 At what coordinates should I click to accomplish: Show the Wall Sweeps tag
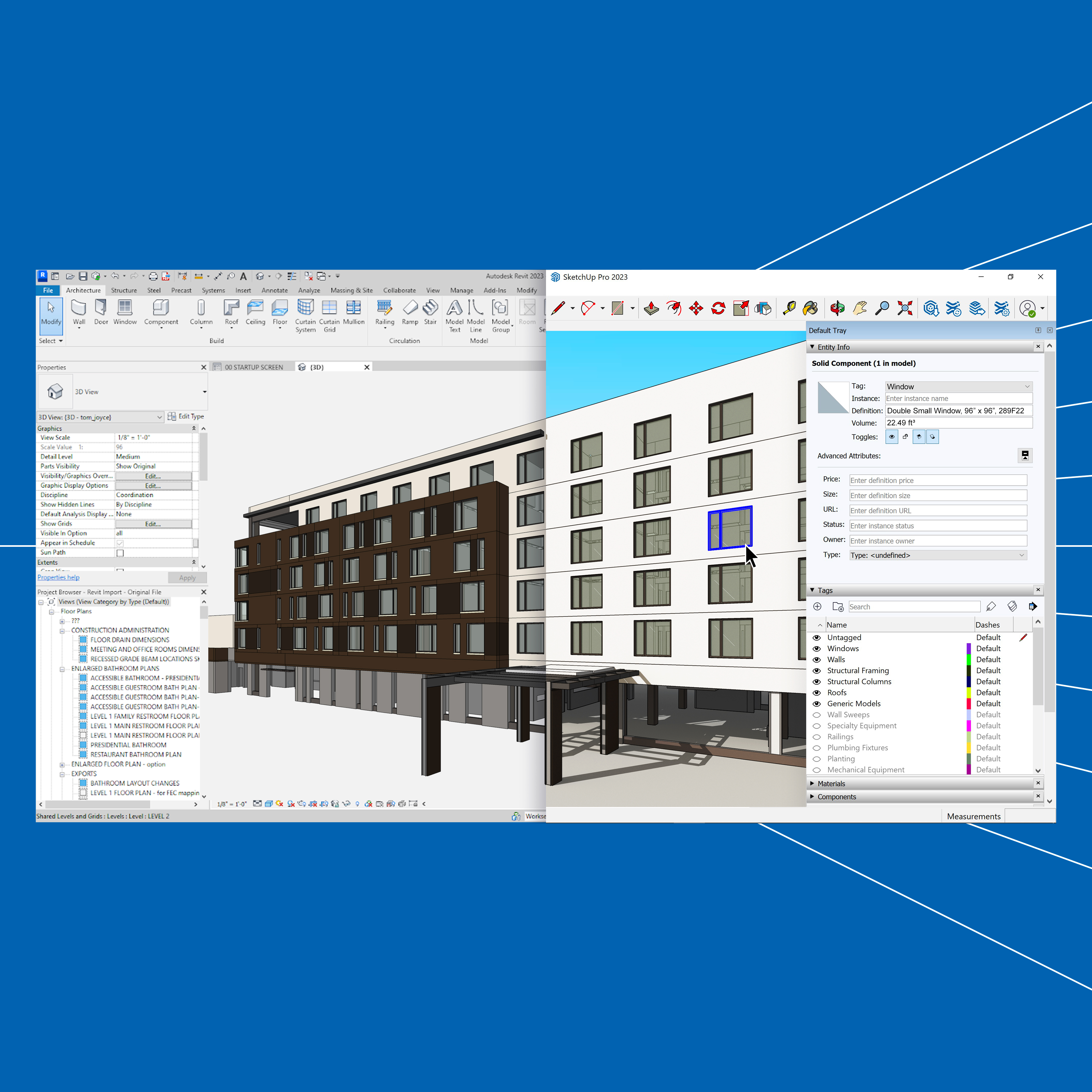(817, 714)
